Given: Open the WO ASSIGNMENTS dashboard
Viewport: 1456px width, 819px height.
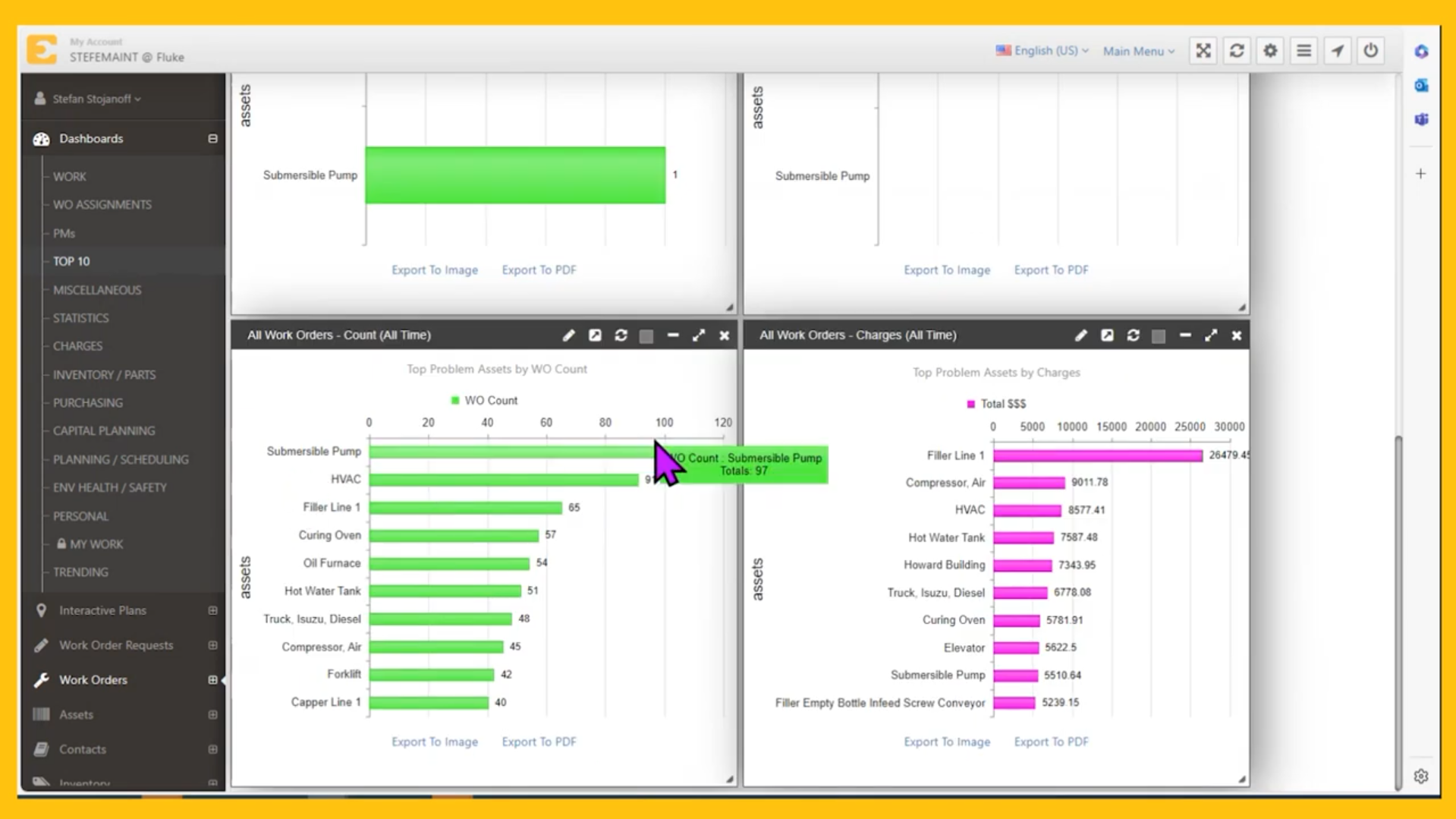Looking at the screenshot, I should [102, 205].
